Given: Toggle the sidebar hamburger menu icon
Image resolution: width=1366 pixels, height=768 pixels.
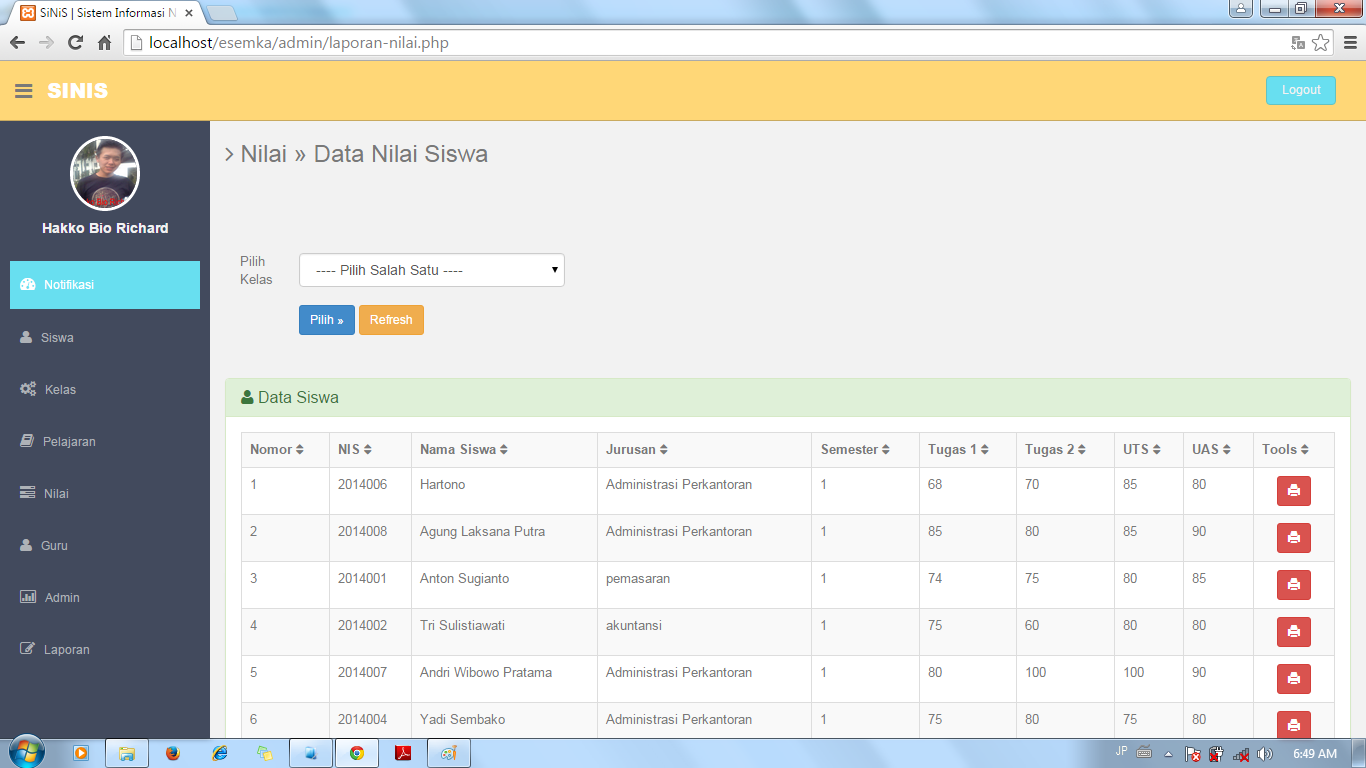Looking at the screenshot, I should (24, 91).
